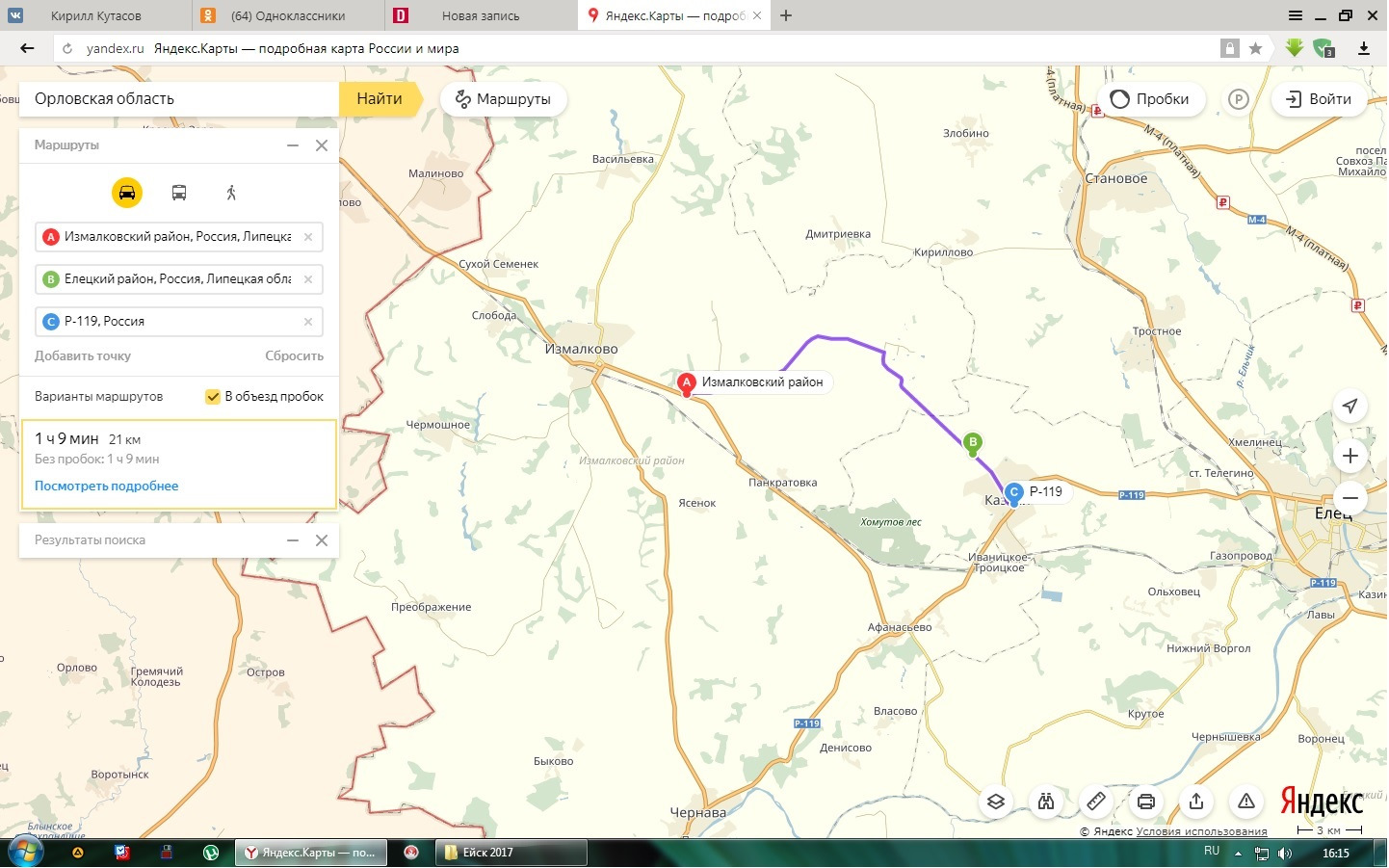This screenshot has width=1389, height=868.
Task: Switch to the Одноклассники browser tab
Action: [x=289, y=15]
